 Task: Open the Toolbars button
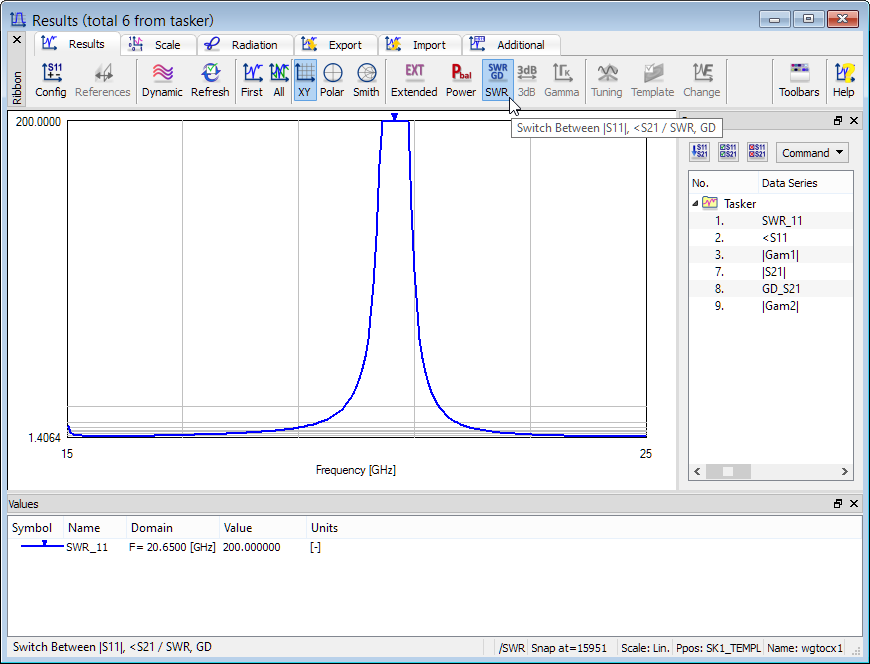tap(799, 80)
